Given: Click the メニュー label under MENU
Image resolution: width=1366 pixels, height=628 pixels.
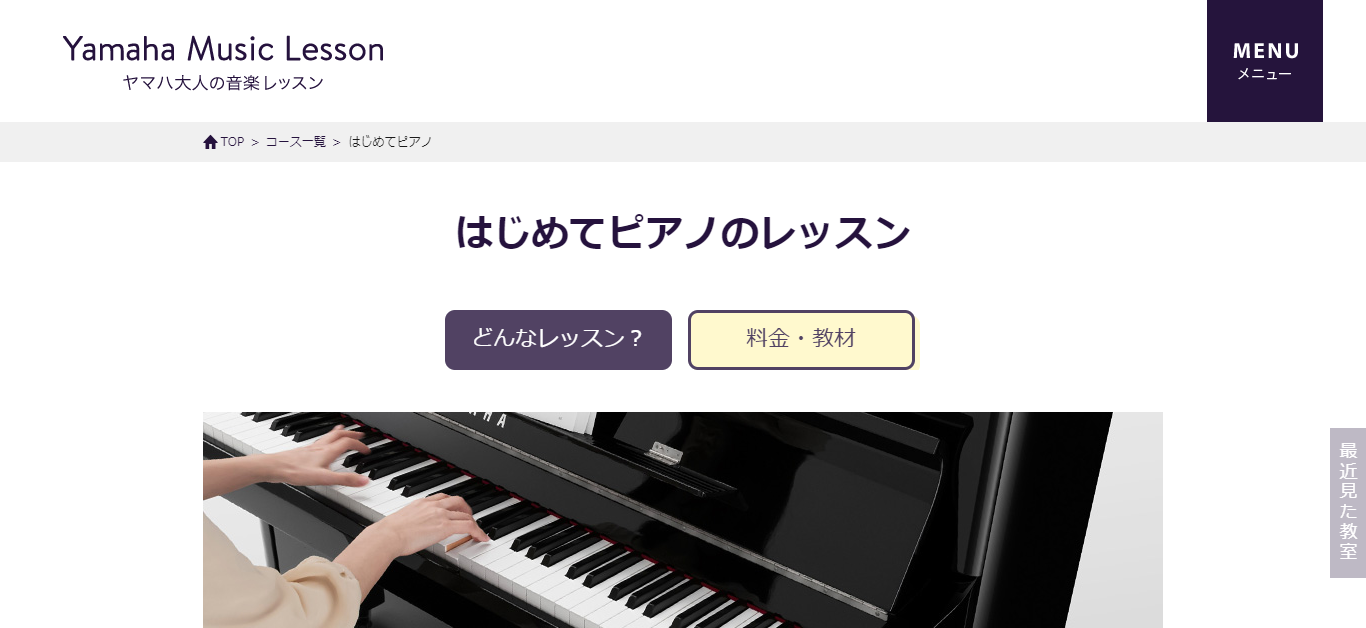Looking at the screenshot, I should coord(1264,75).
